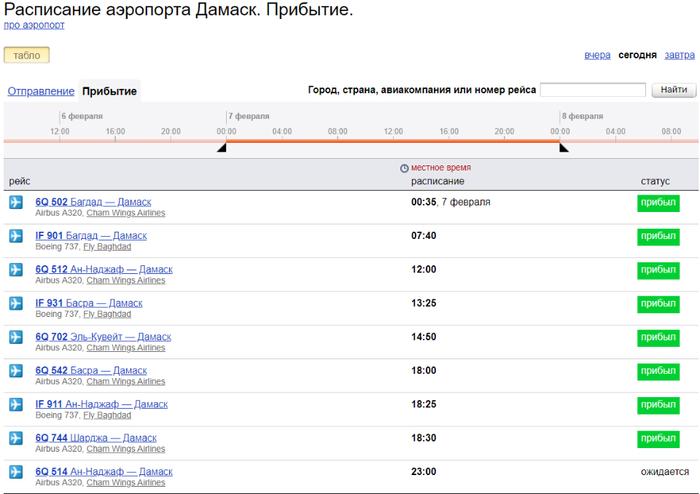Click the right black timeline range marker
Image resolution: width=700 pixels, height=494 pixels.
coord(563,148)
